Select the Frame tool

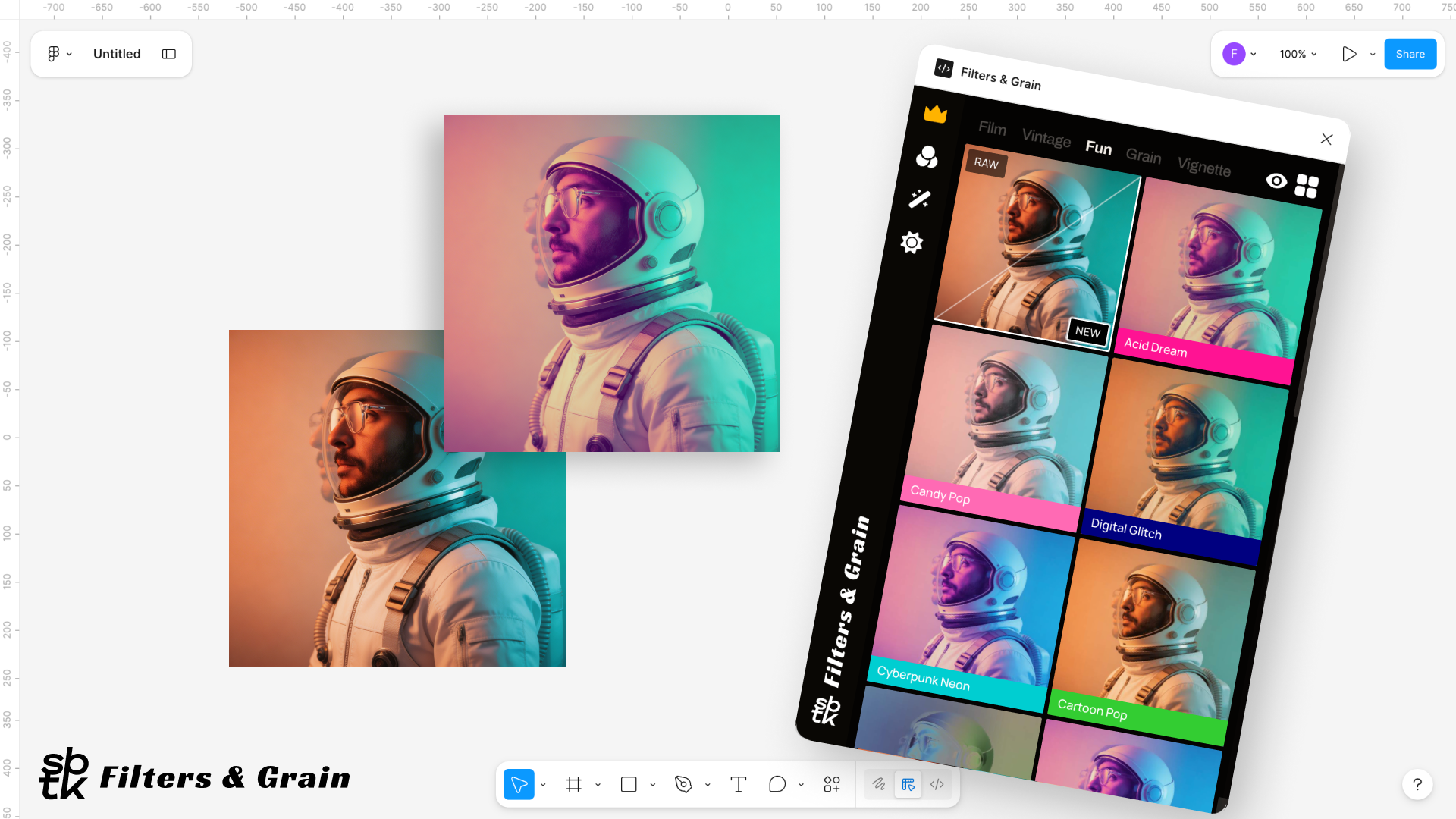click(574, 784)
